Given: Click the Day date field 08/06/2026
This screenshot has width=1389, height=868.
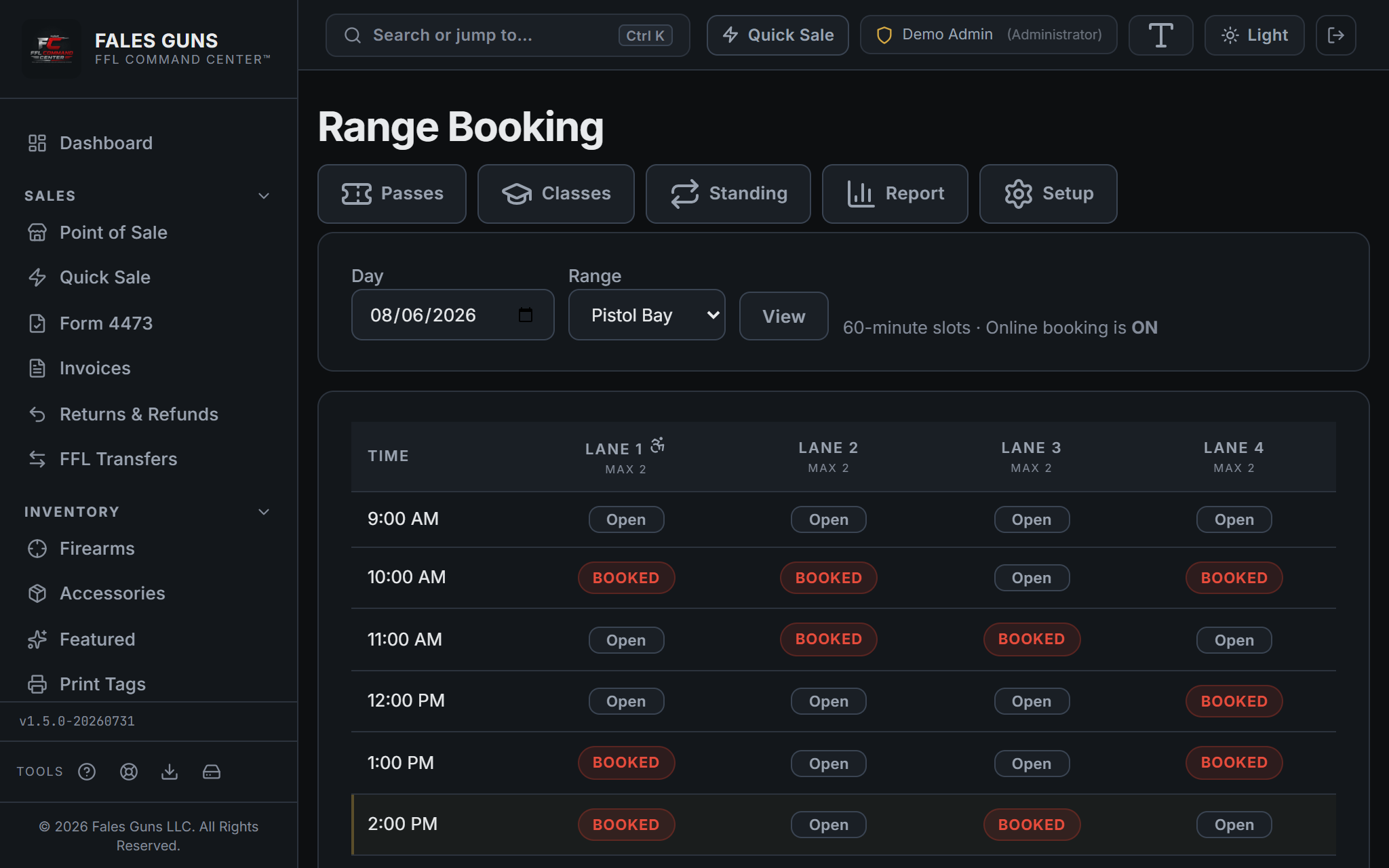Looking at the screenshot, I should (452, 315).
